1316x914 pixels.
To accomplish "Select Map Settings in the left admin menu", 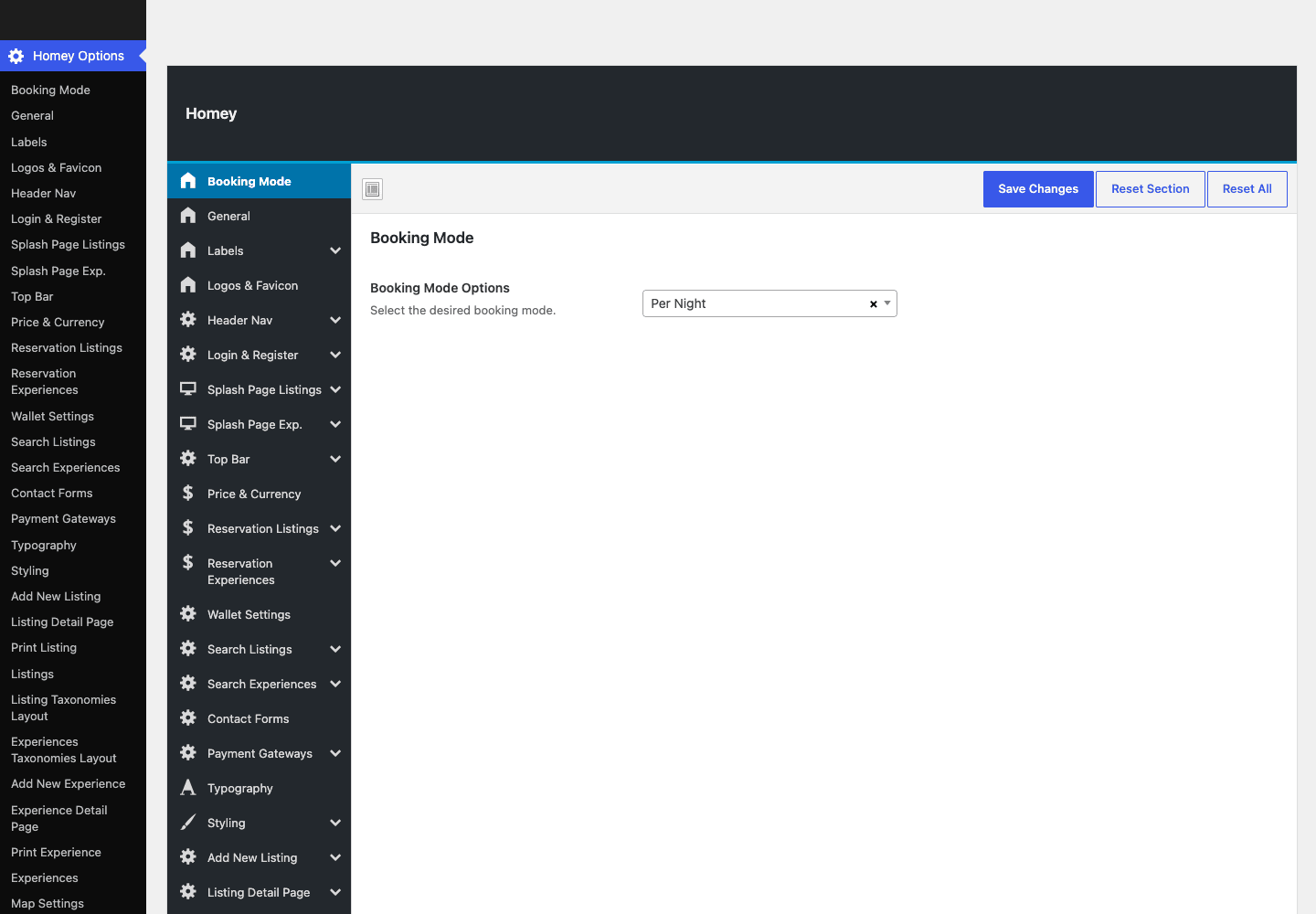I will point(48,903).
